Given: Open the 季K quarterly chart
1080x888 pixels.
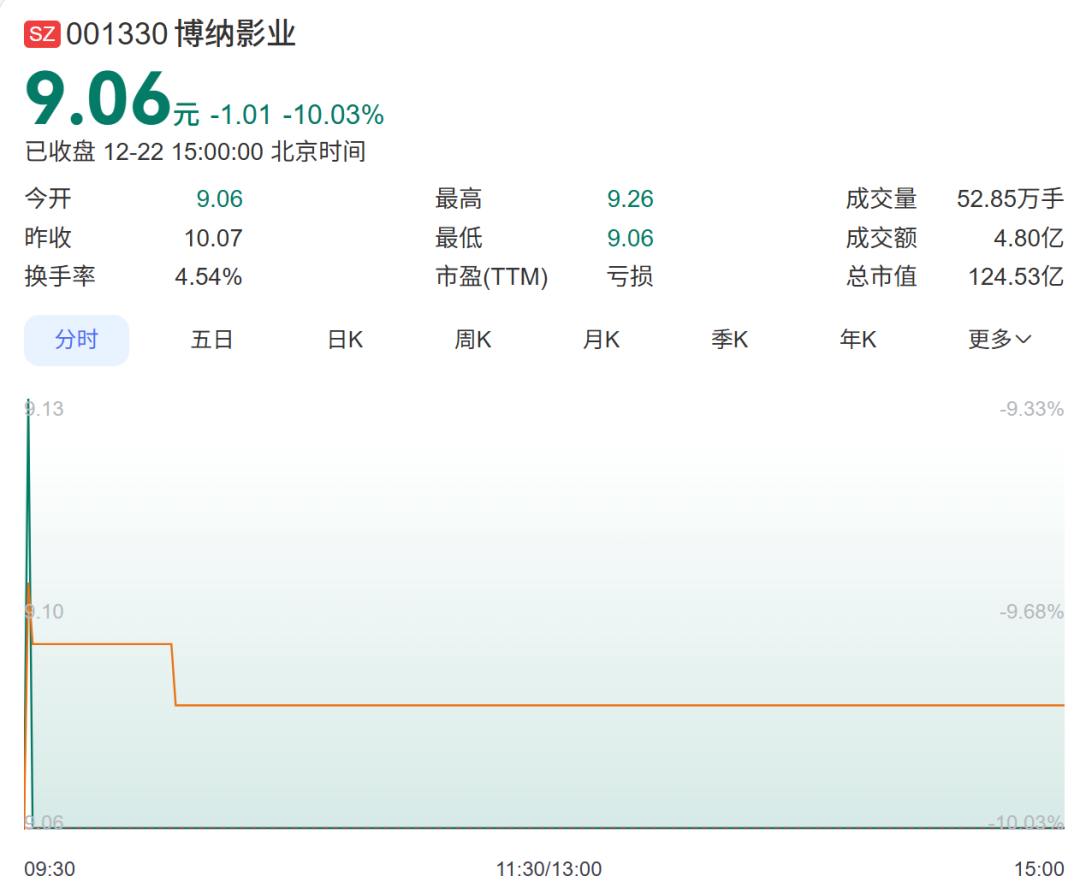Looking at the screenshot, I should coord(729,340).
